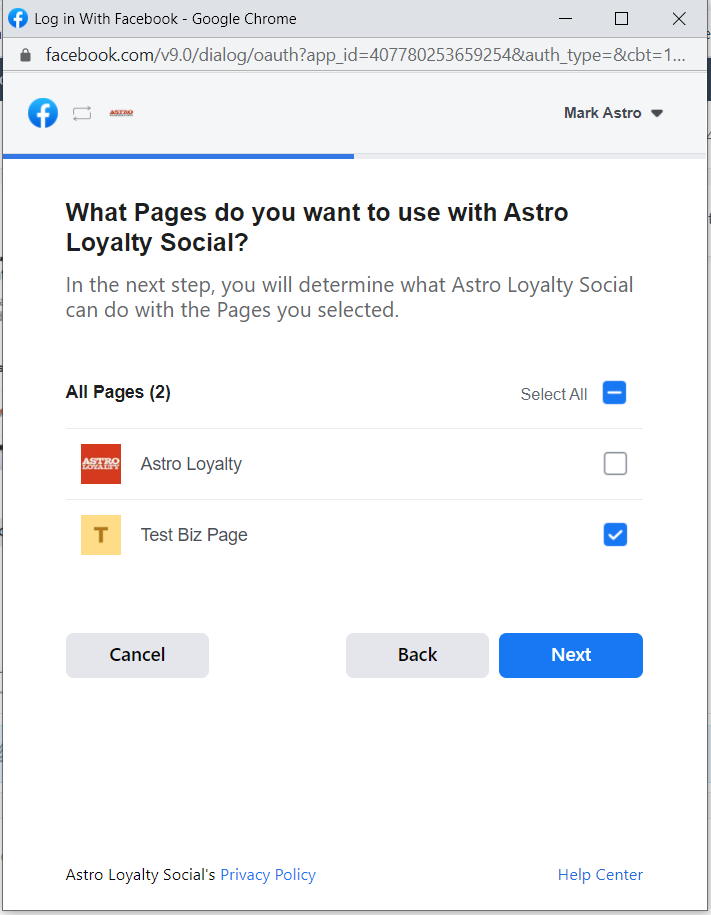Click the Astro Loyalty app logo in header
This screenshot has width=711, height=915.
click(x=121, y=113)
